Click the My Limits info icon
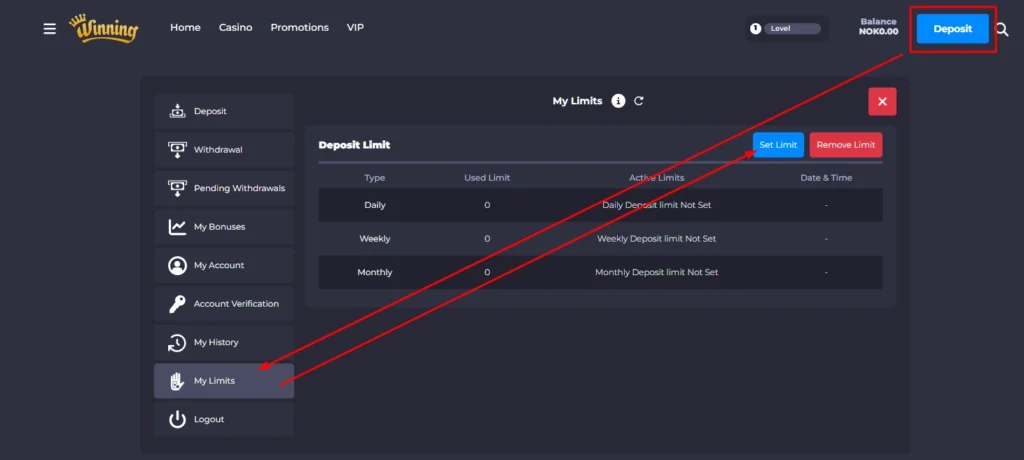The height and width of the screenshot is (460, 1024). coord(618,101)
